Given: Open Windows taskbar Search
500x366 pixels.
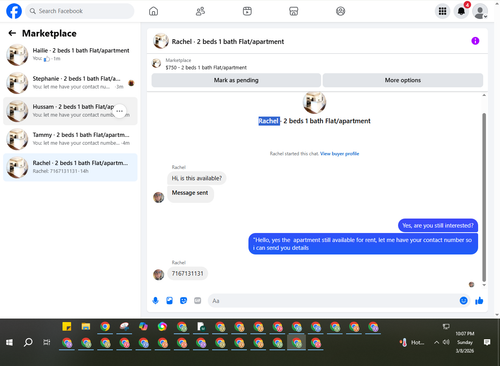Looking at the screenshot, I should point(28,342).
